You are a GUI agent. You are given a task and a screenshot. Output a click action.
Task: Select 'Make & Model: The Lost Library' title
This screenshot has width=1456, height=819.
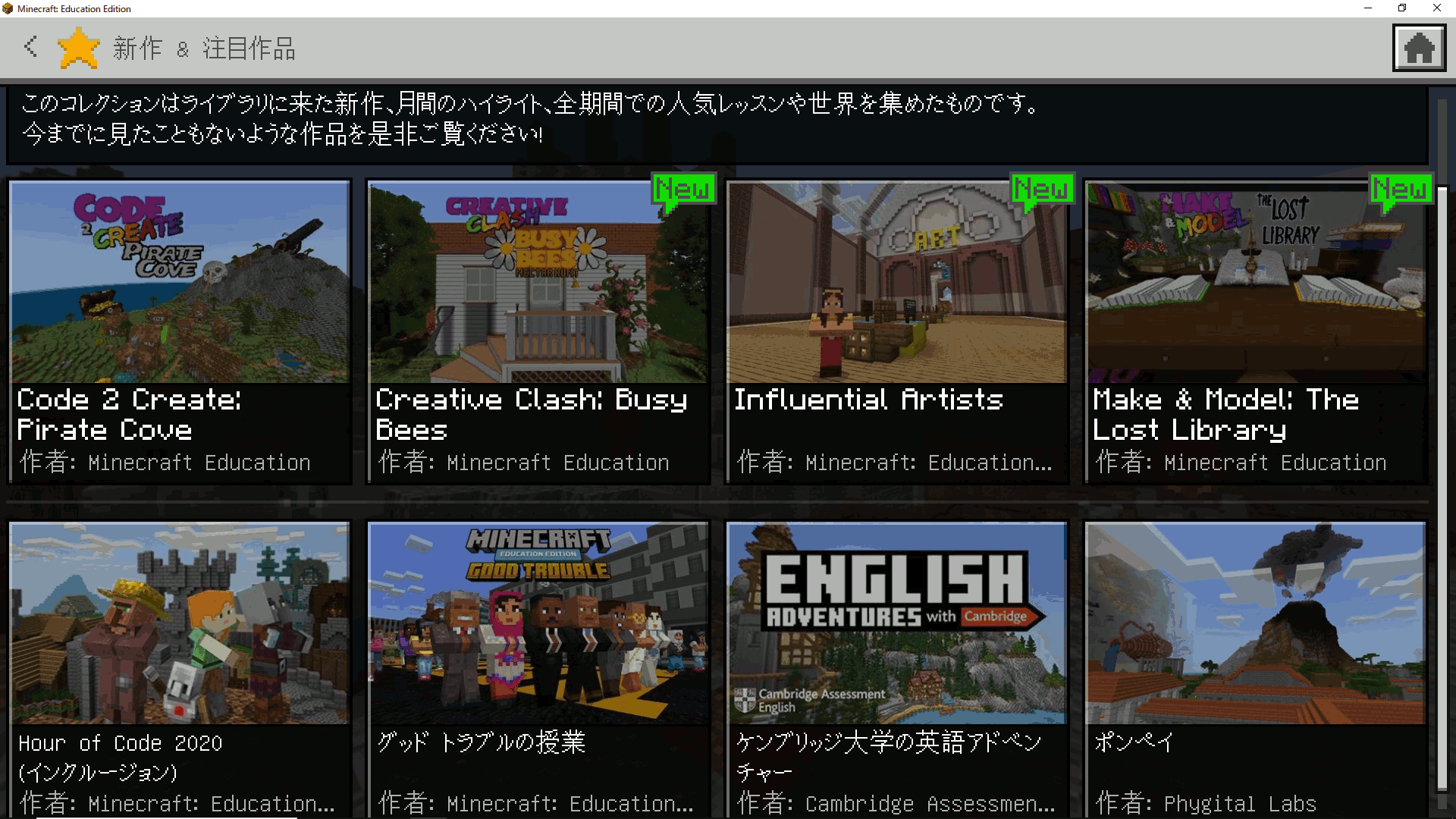pos(1225,415)
